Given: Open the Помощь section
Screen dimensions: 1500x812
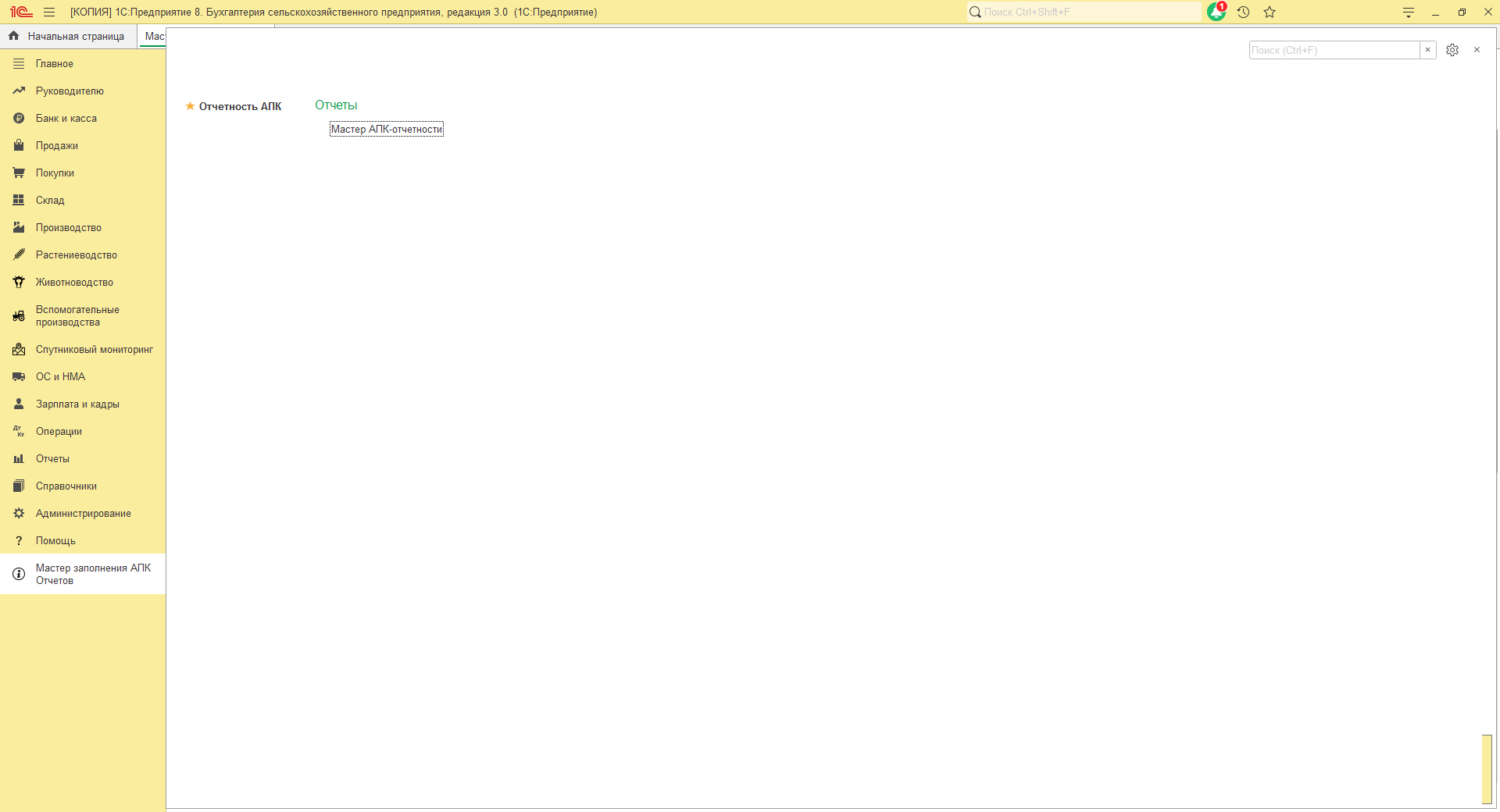Looking at the screenshot, I should pos(83,541).
